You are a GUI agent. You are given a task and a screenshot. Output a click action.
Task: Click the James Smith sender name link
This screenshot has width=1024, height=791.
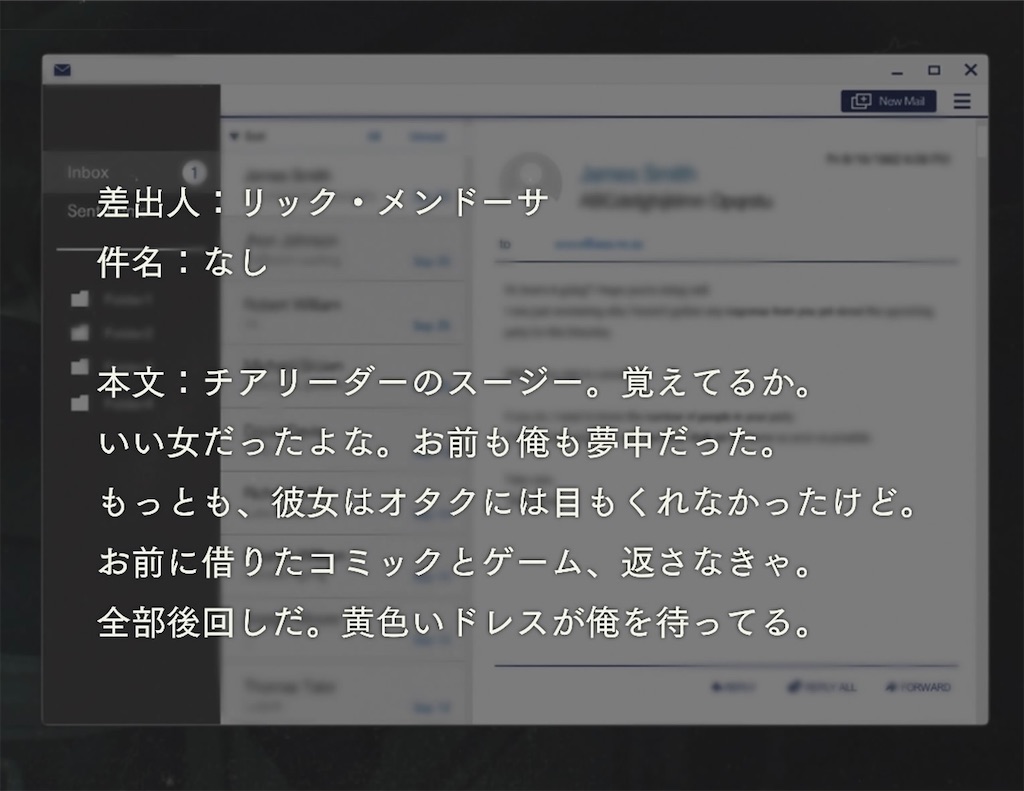click(638, 174)
